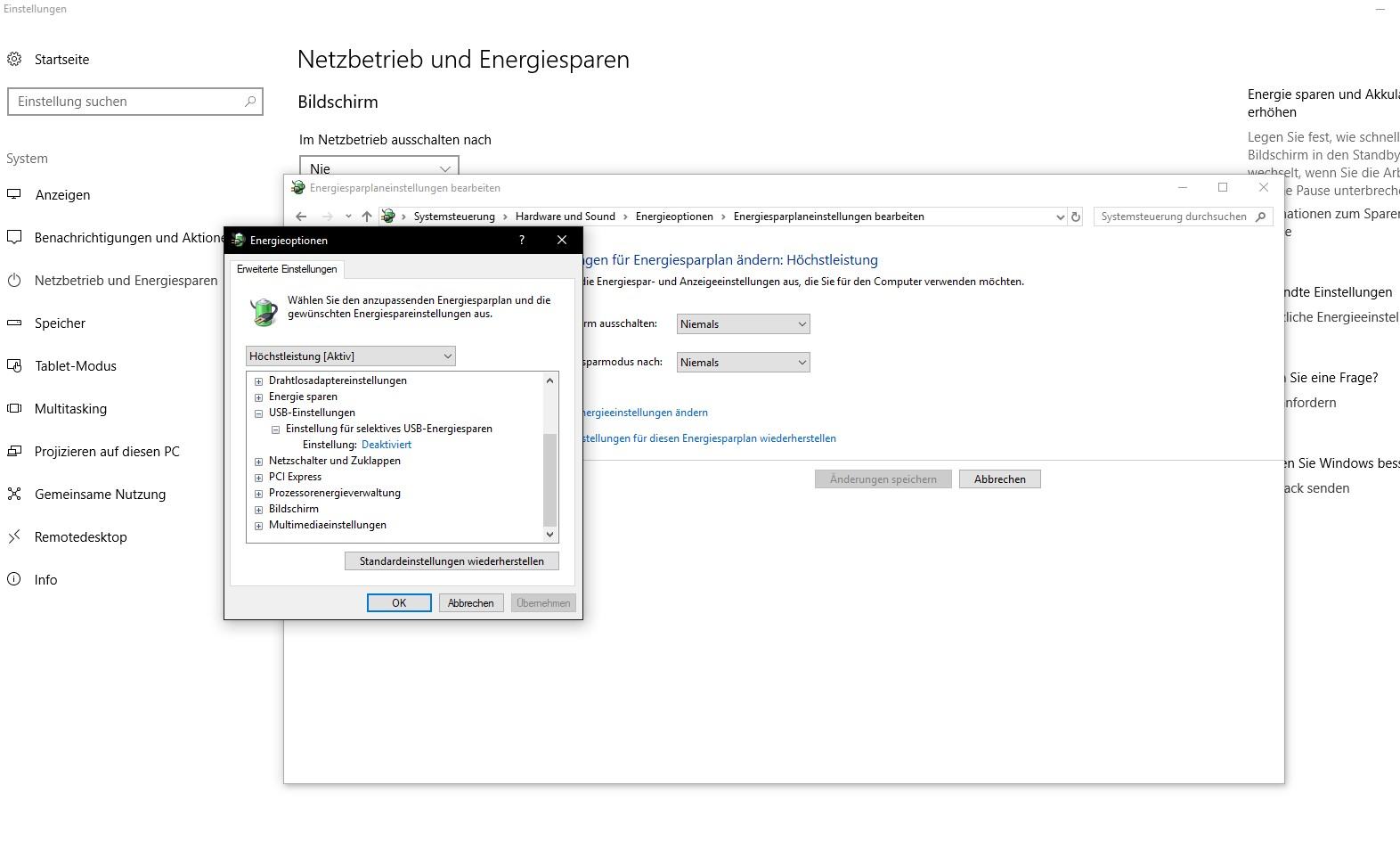Click the tree list scrollbar thumb
This screenshot has height=859, width=1400.
pyautogui.click(x=549, y=479)
